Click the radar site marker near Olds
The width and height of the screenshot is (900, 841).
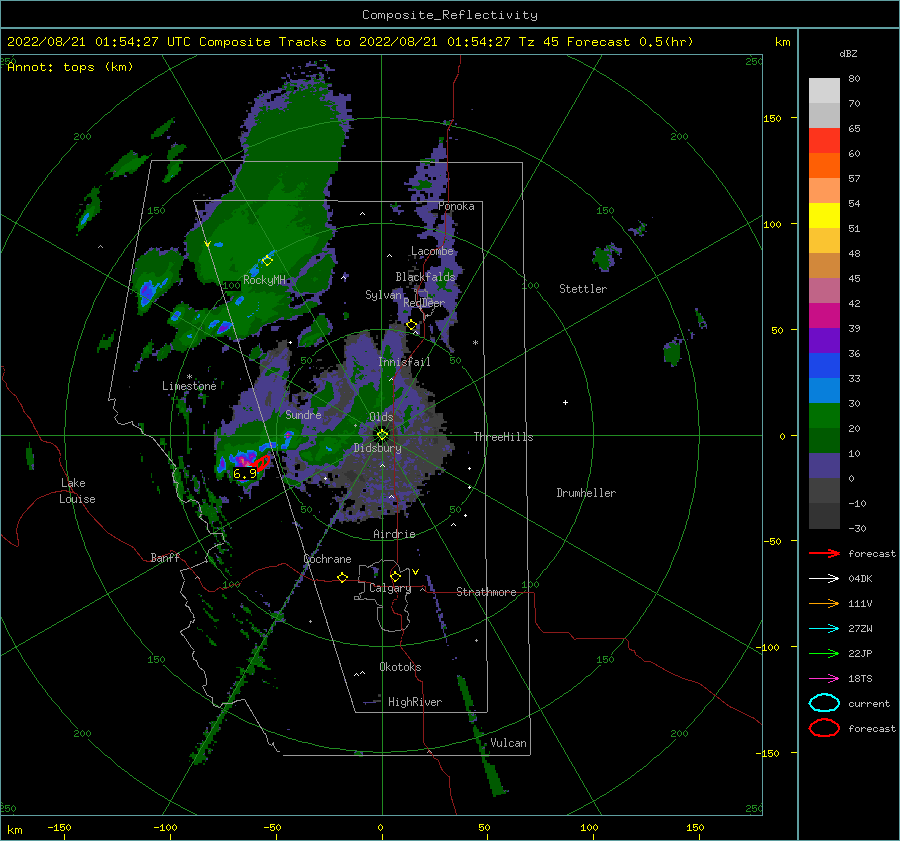(x=382, y=435)
